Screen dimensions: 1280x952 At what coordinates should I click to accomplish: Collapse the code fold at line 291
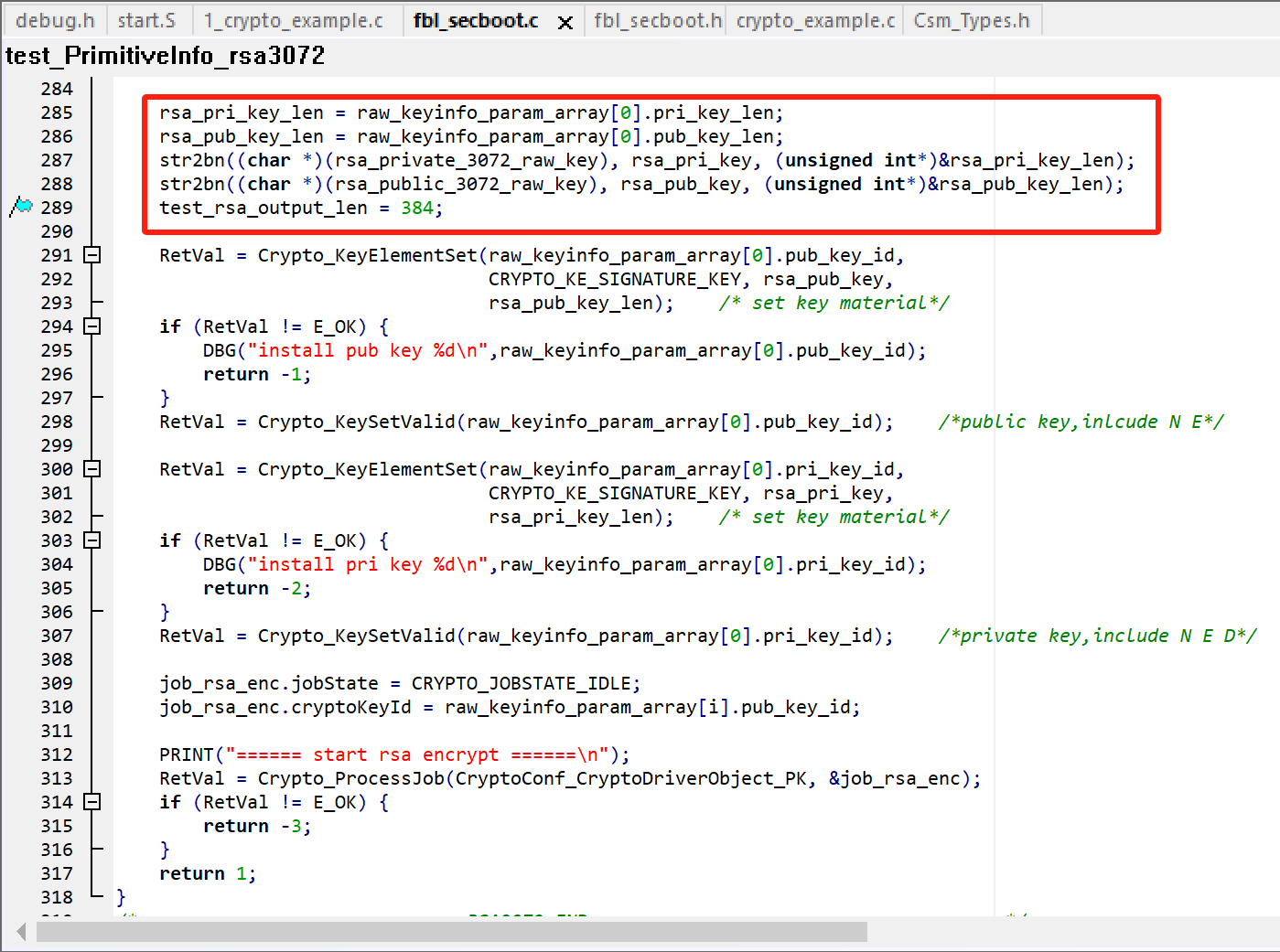point(92,255)
